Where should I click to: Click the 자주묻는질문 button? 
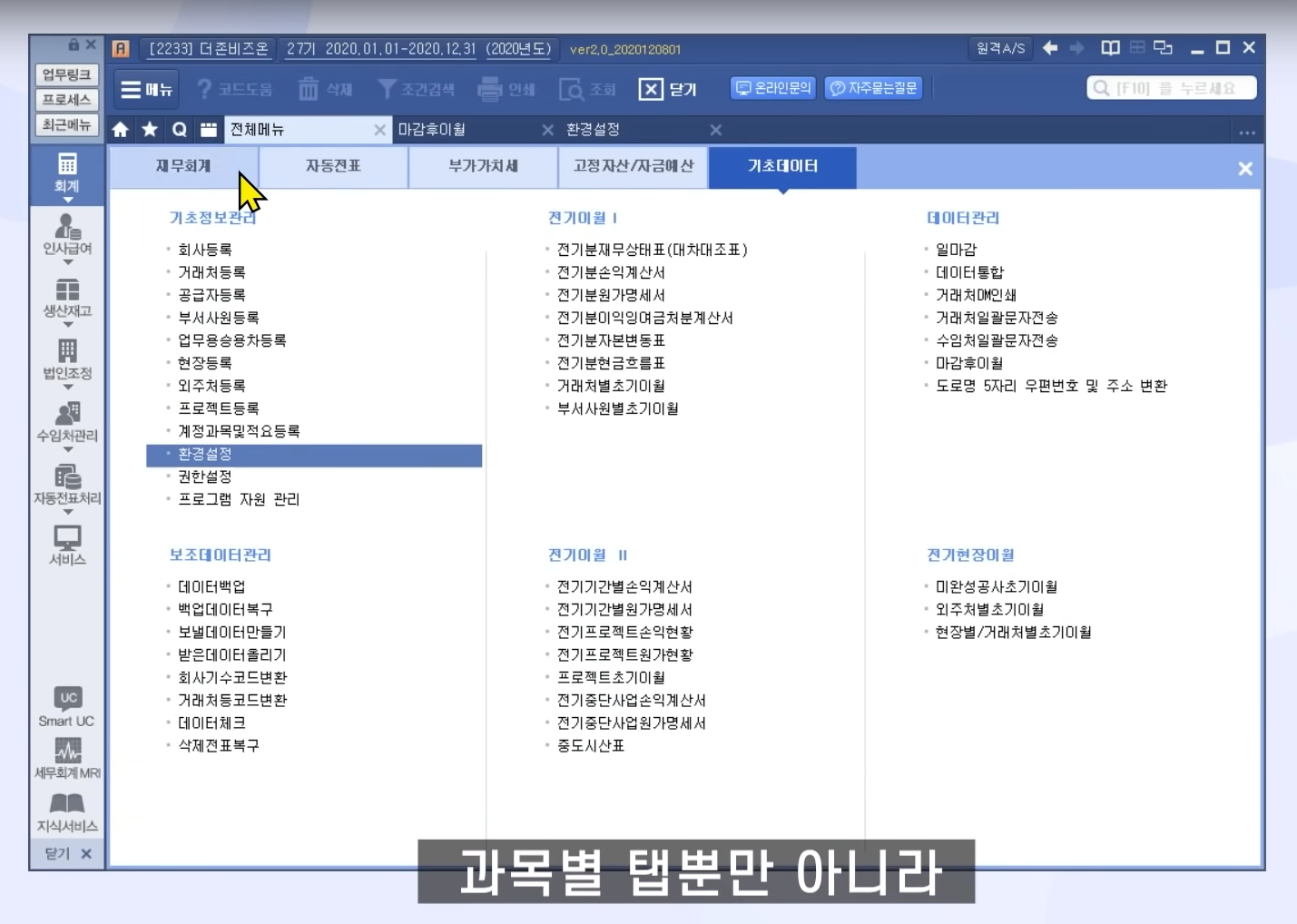pyautogui.click(x=873, y=88)
